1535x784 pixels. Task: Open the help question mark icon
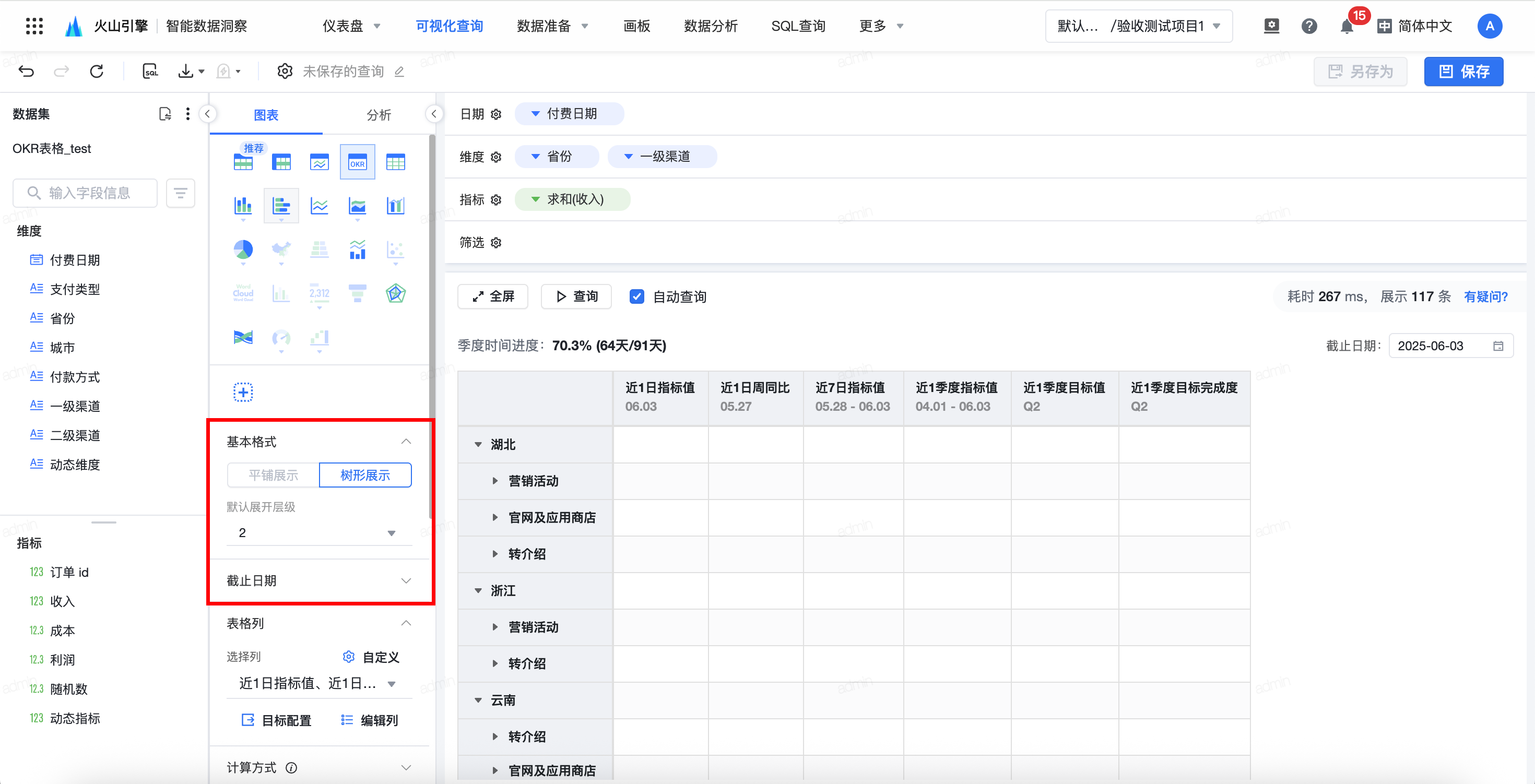click(x=1309, y=26)
